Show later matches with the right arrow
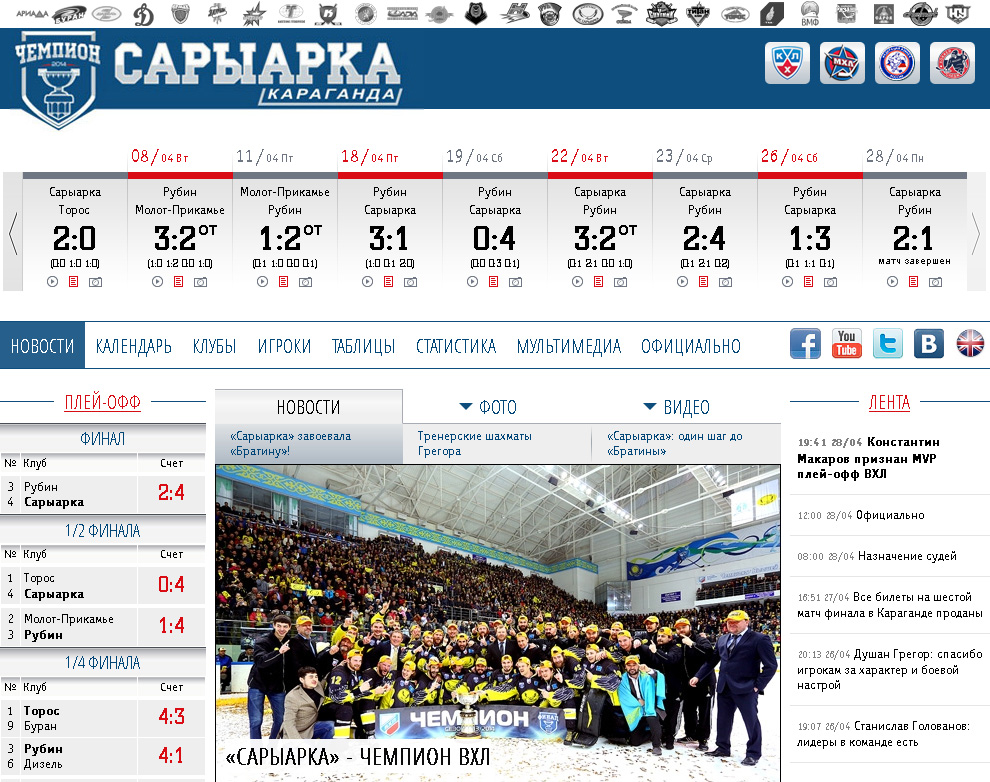Screen dimensions: 990x782 [x=976, y=232]
